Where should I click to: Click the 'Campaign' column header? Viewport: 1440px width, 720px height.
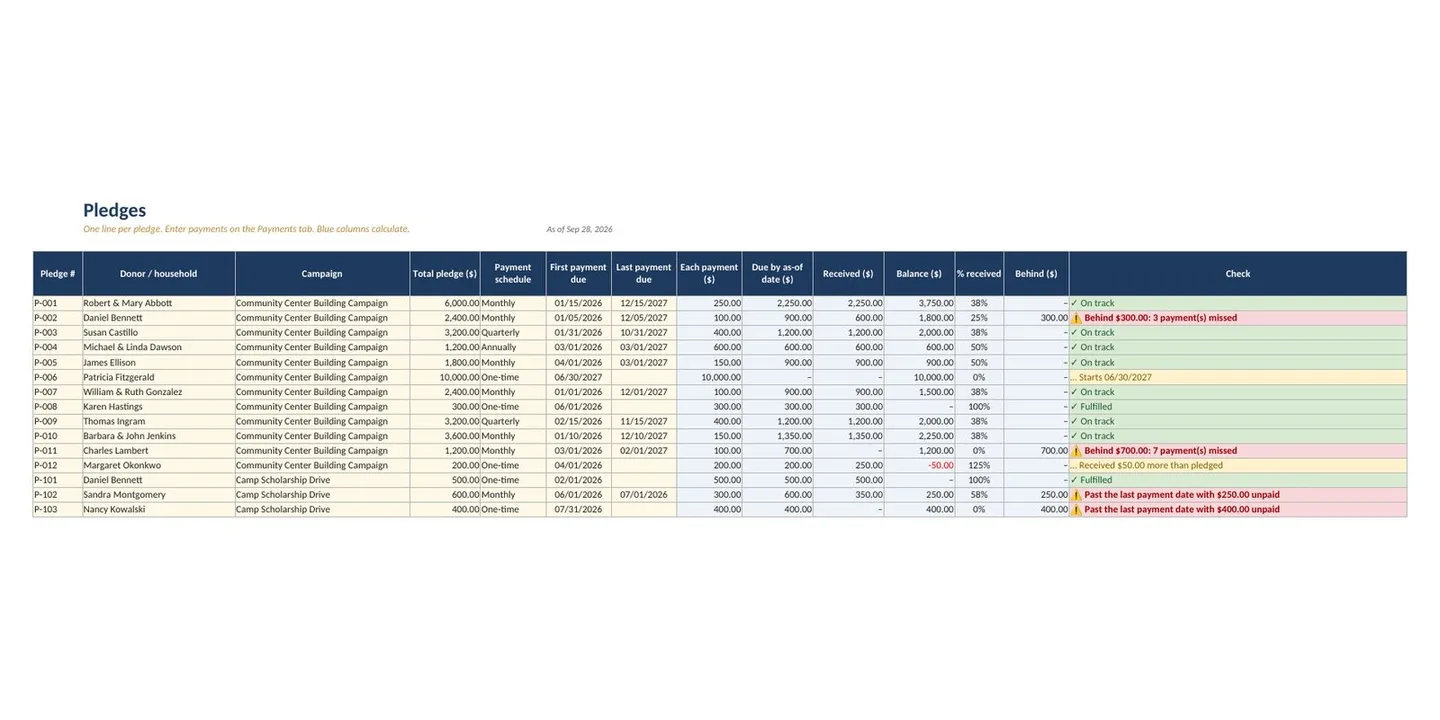point(322,274)
